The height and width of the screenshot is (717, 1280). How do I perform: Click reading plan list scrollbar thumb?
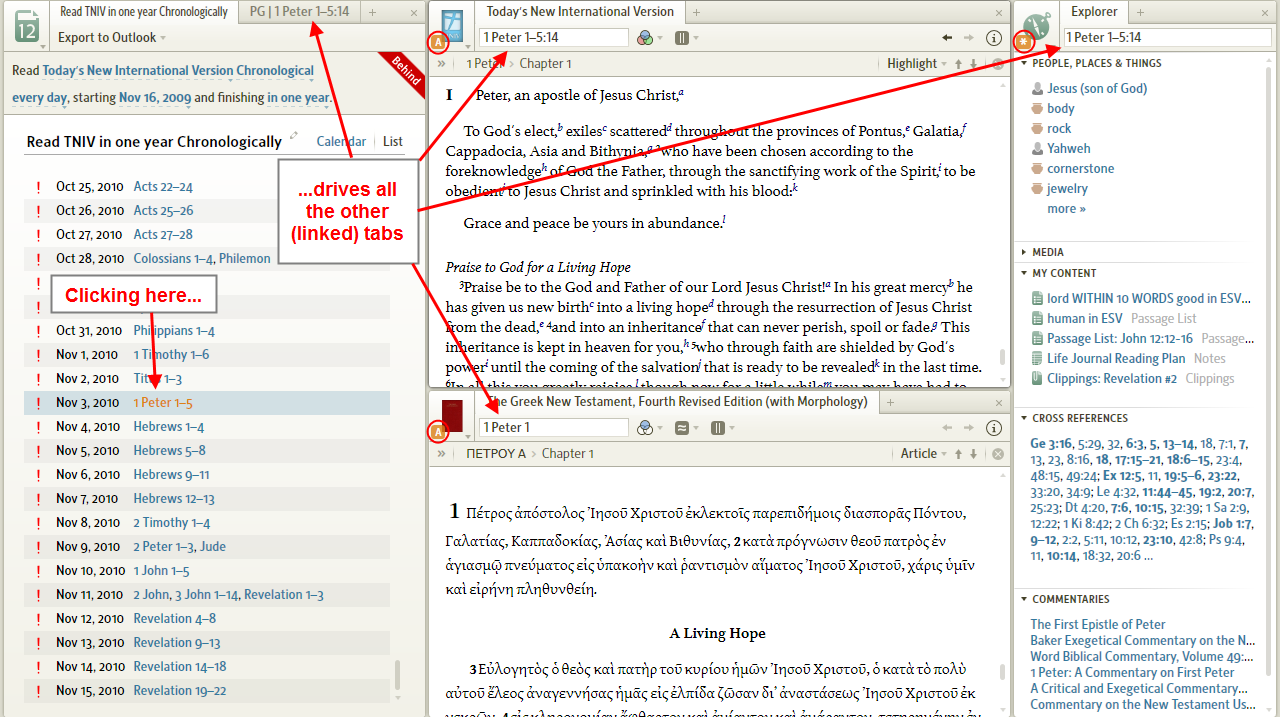(x=399, y=675)
